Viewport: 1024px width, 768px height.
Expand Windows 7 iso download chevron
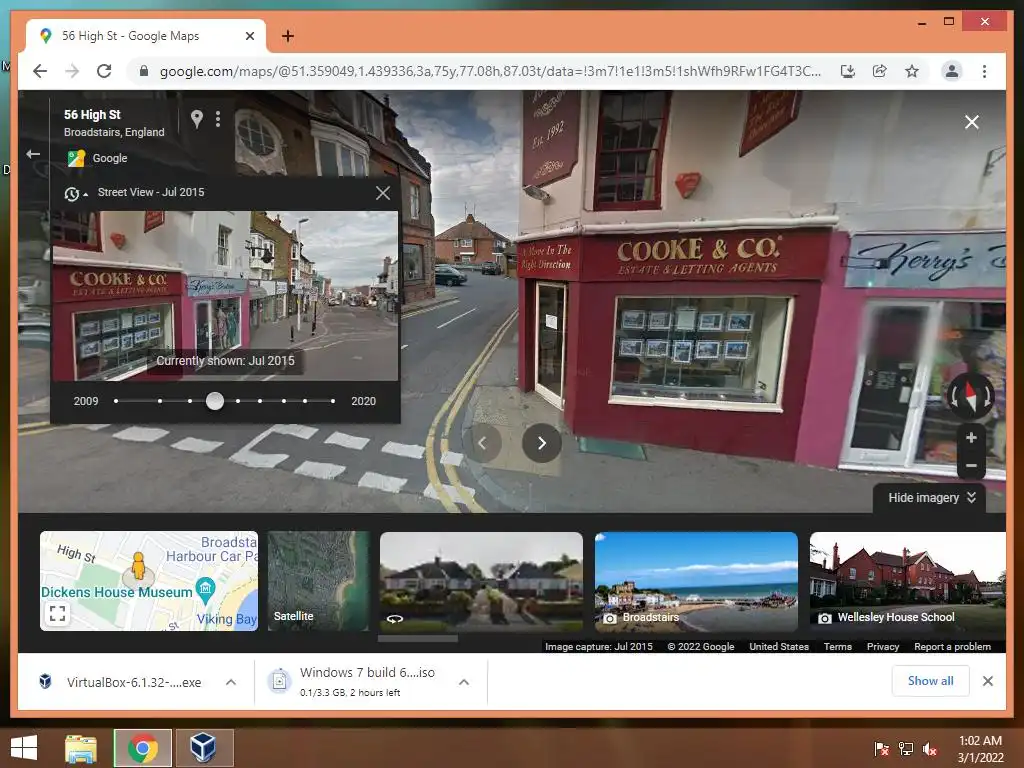pos(464,682)
